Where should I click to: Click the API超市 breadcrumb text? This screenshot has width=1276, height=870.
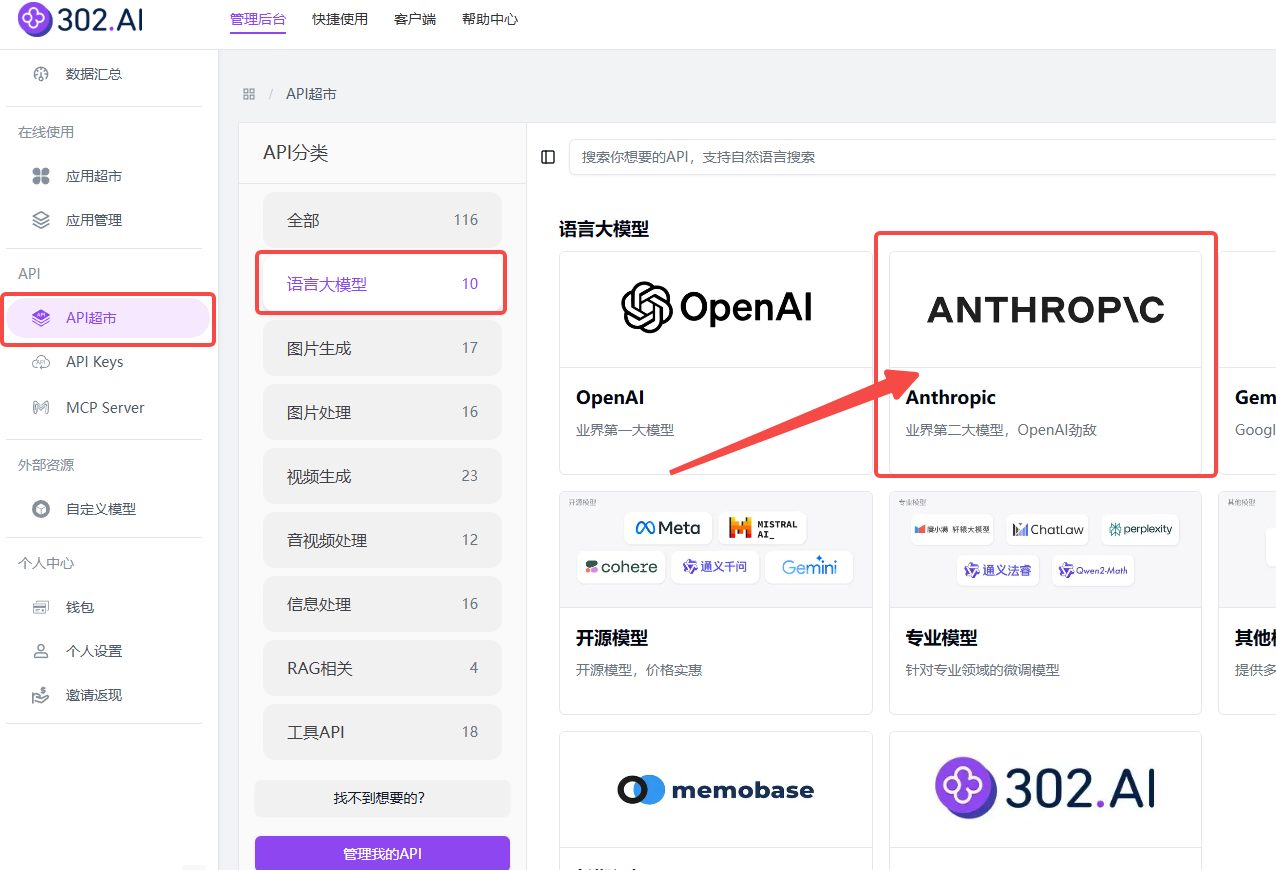click(x=311, y=94)
